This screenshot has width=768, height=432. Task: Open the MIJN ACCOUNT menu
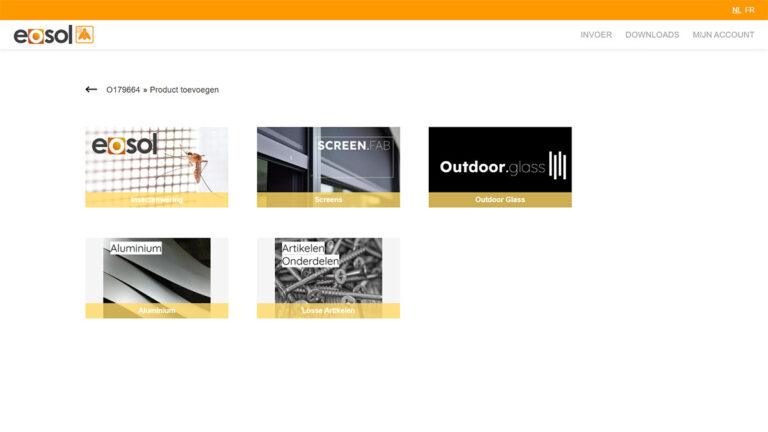pyautogui.click(x=723, y=35)
